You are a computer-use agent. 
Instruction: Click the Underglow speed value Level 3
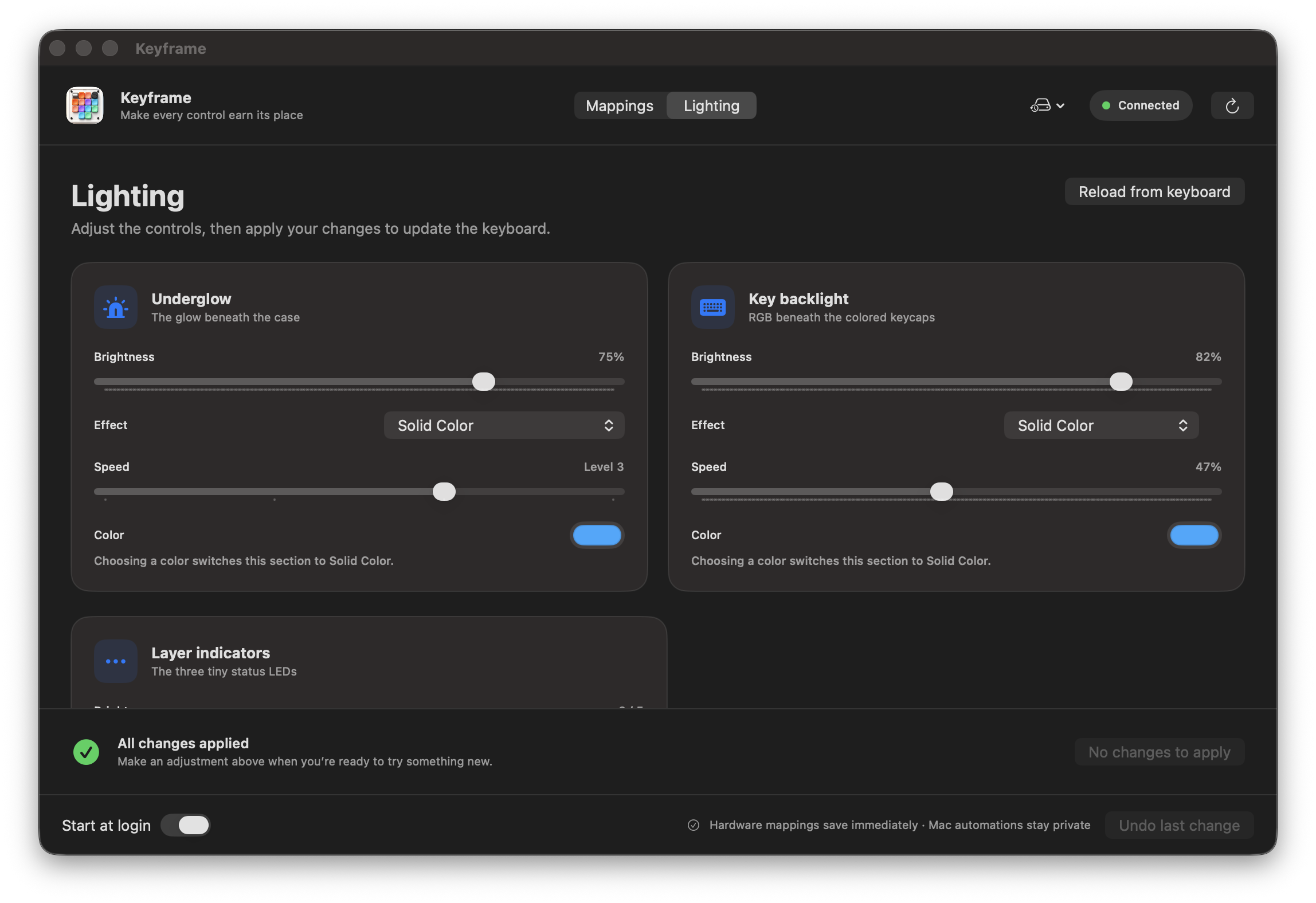(x=604, y=466)
